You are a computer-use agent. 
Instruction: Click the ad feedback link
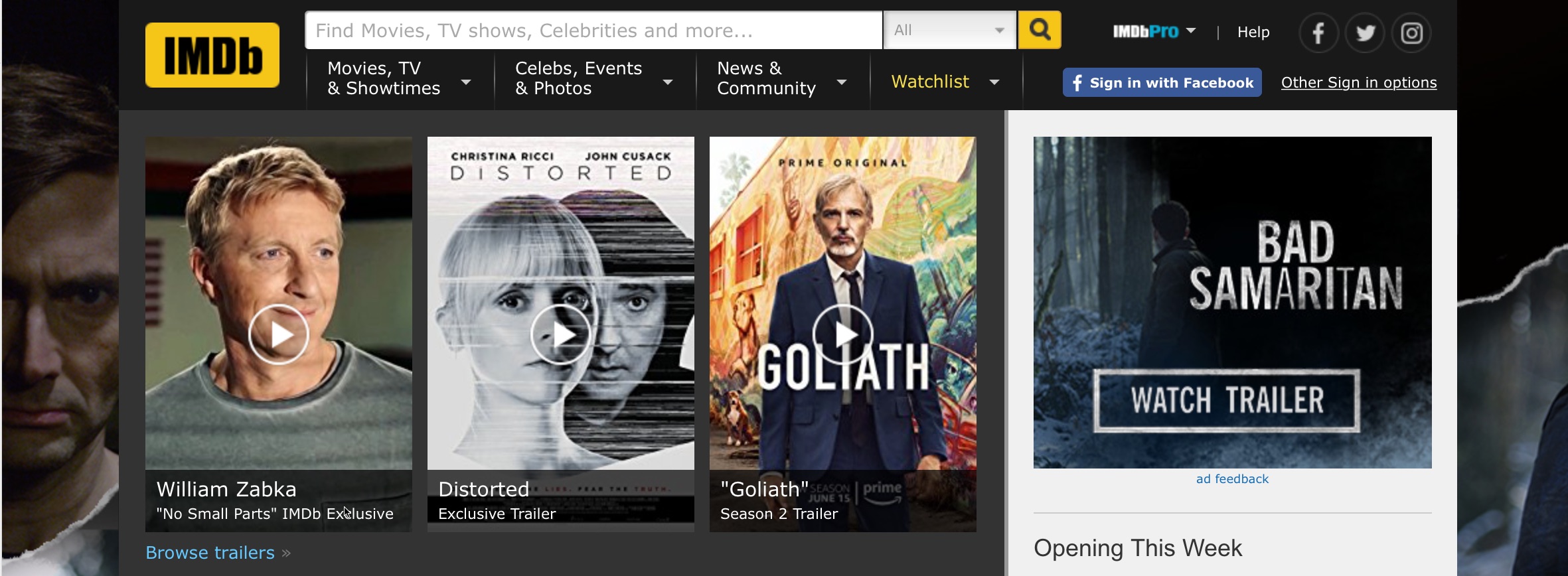click(x=1231, y=478)
